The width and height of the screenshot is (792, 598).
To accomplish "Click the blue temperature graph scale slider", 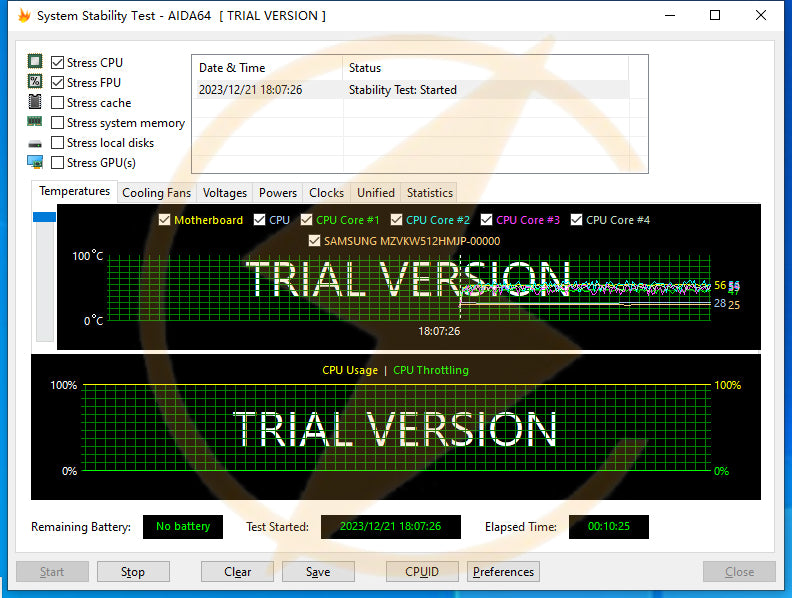I will coord(44,217).
